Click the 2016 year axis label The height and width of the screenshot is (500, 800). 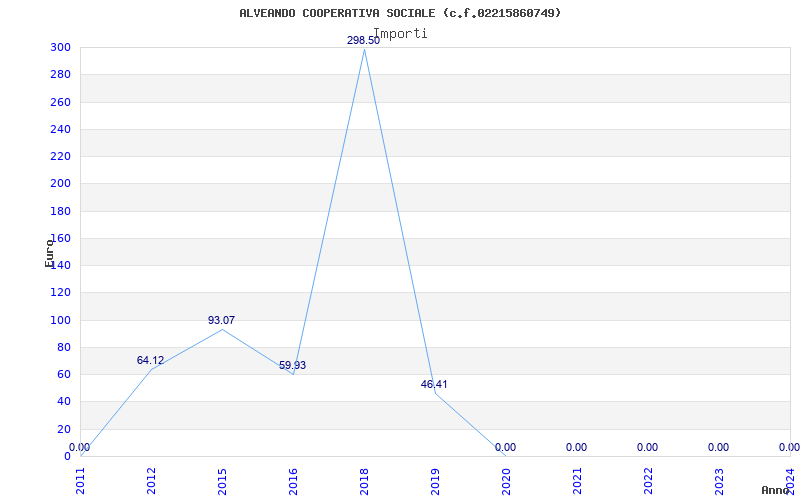(293, 481)
